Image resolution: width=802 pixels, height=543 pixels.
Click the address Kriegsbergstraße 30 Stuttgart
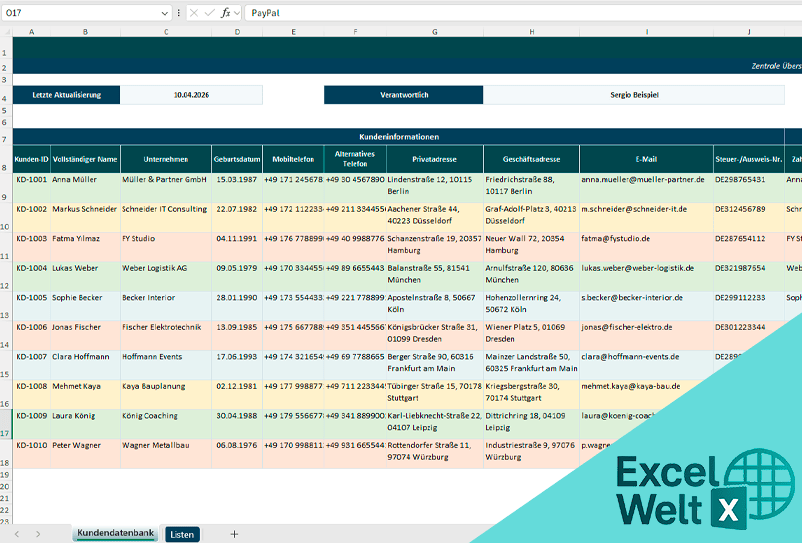(531, 395)
